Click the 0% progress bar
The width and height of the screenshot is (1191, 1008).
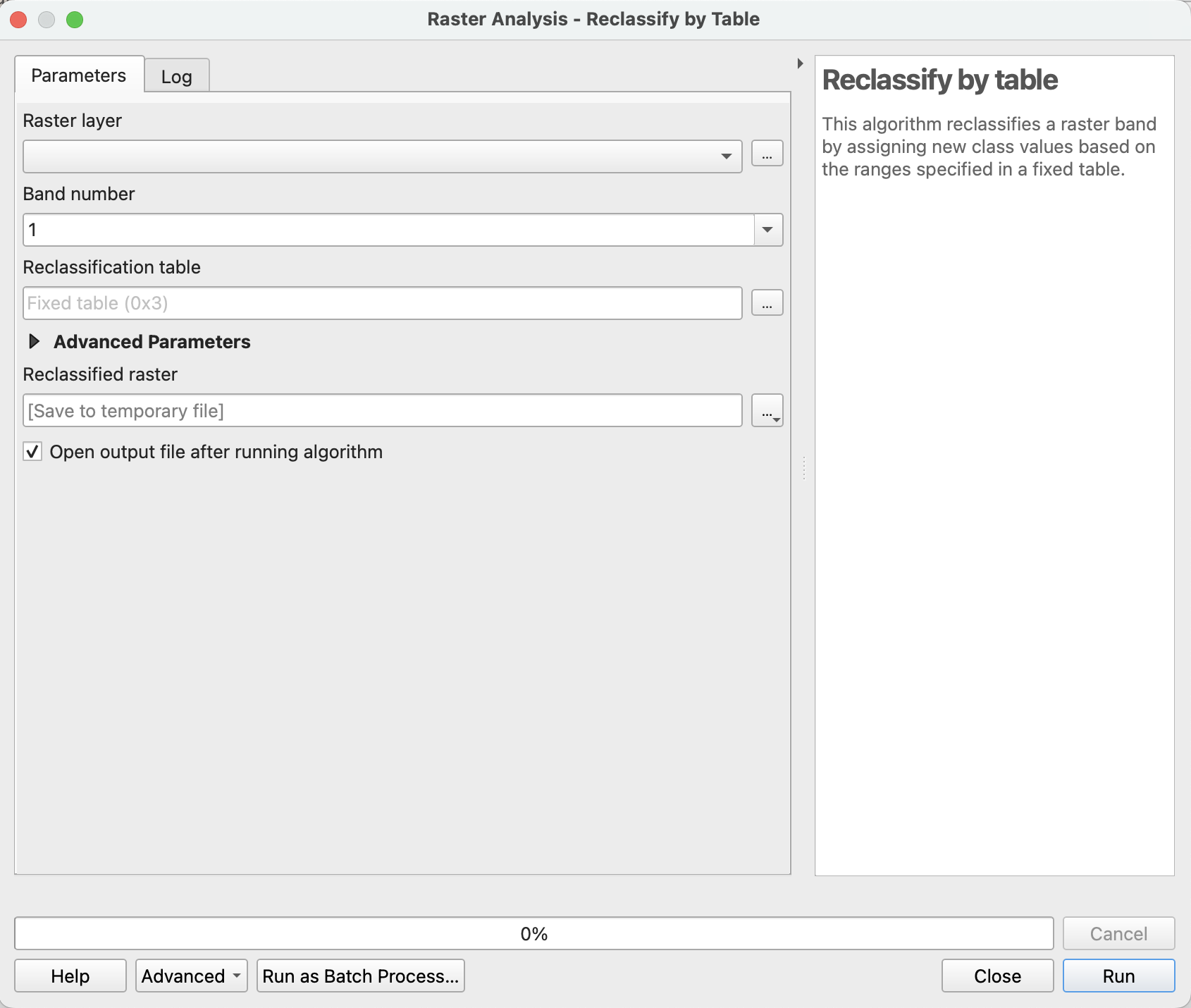click(x=533, y=933)
